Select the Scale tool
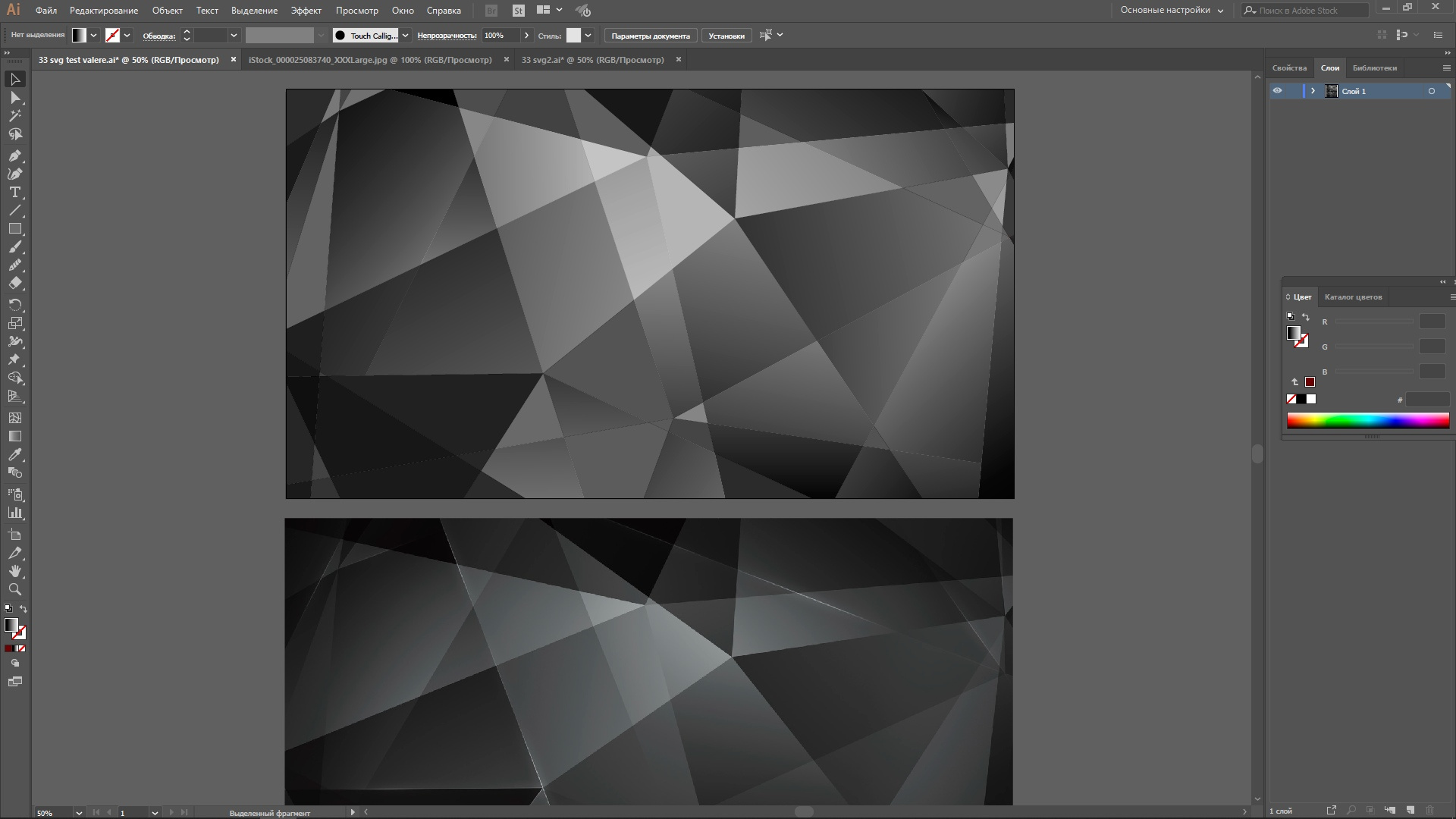 point(15,322)
